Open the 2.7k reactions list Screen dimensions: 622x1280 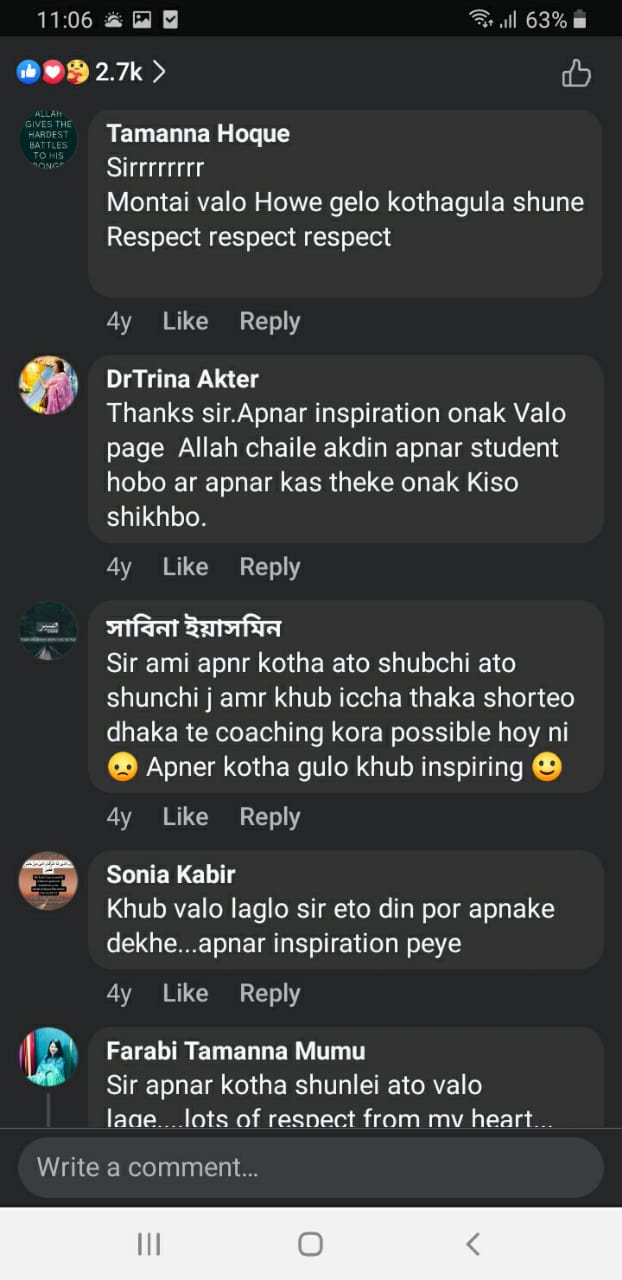[118, 72]
